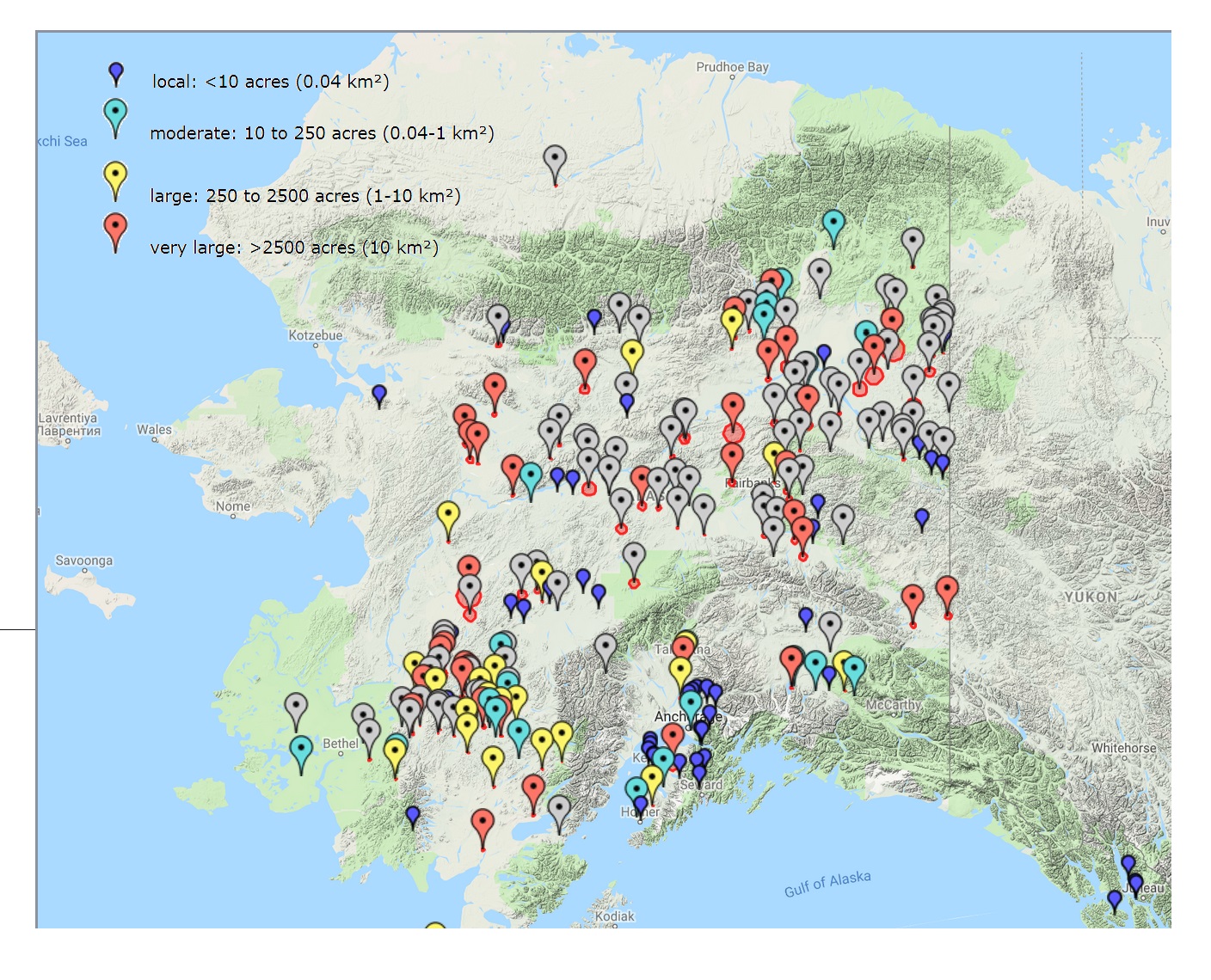Select the gray marker northwest of Bethel
This screenshot has height=980, width=1211.
pos(296,713)
